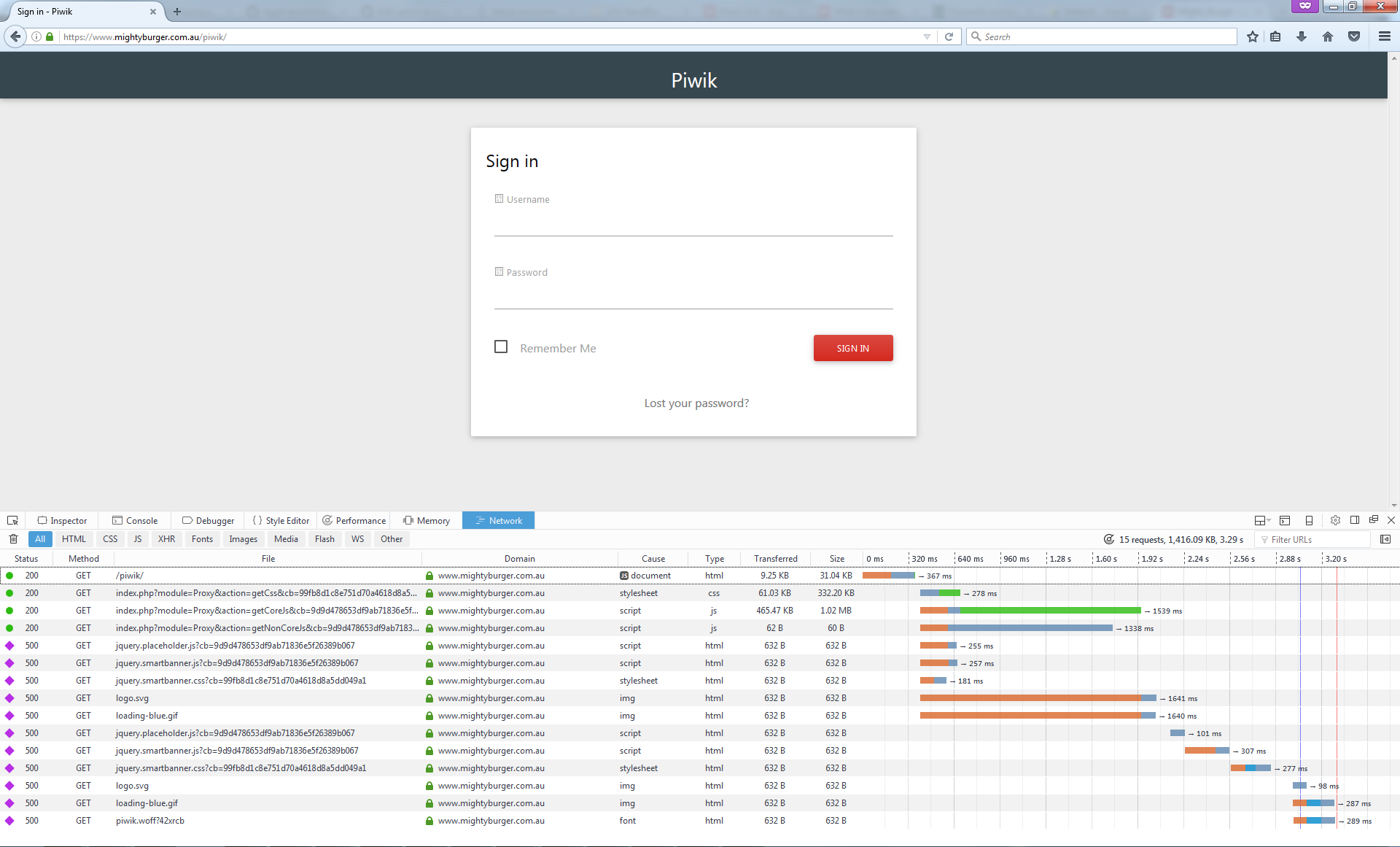This screenshot has width=1400, height=847.
Task: Select the getCoreJs script request row
Action: pyautogui.click(x=700, y=611)
